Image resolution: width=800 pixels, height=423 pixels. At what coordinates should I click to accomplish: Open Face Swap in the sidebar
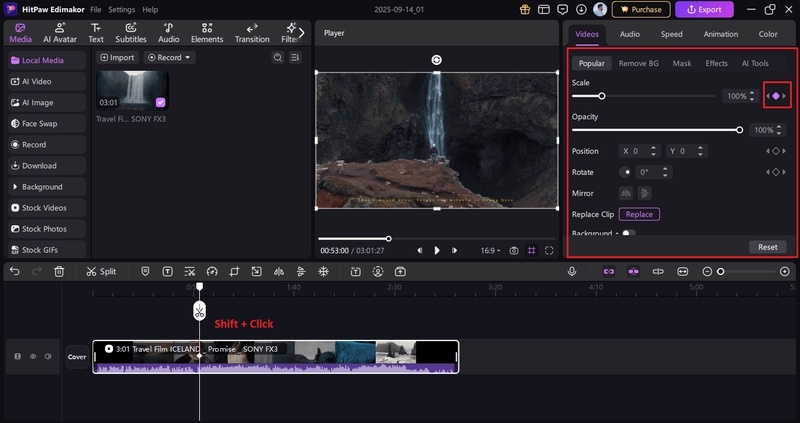coord(47,123)
